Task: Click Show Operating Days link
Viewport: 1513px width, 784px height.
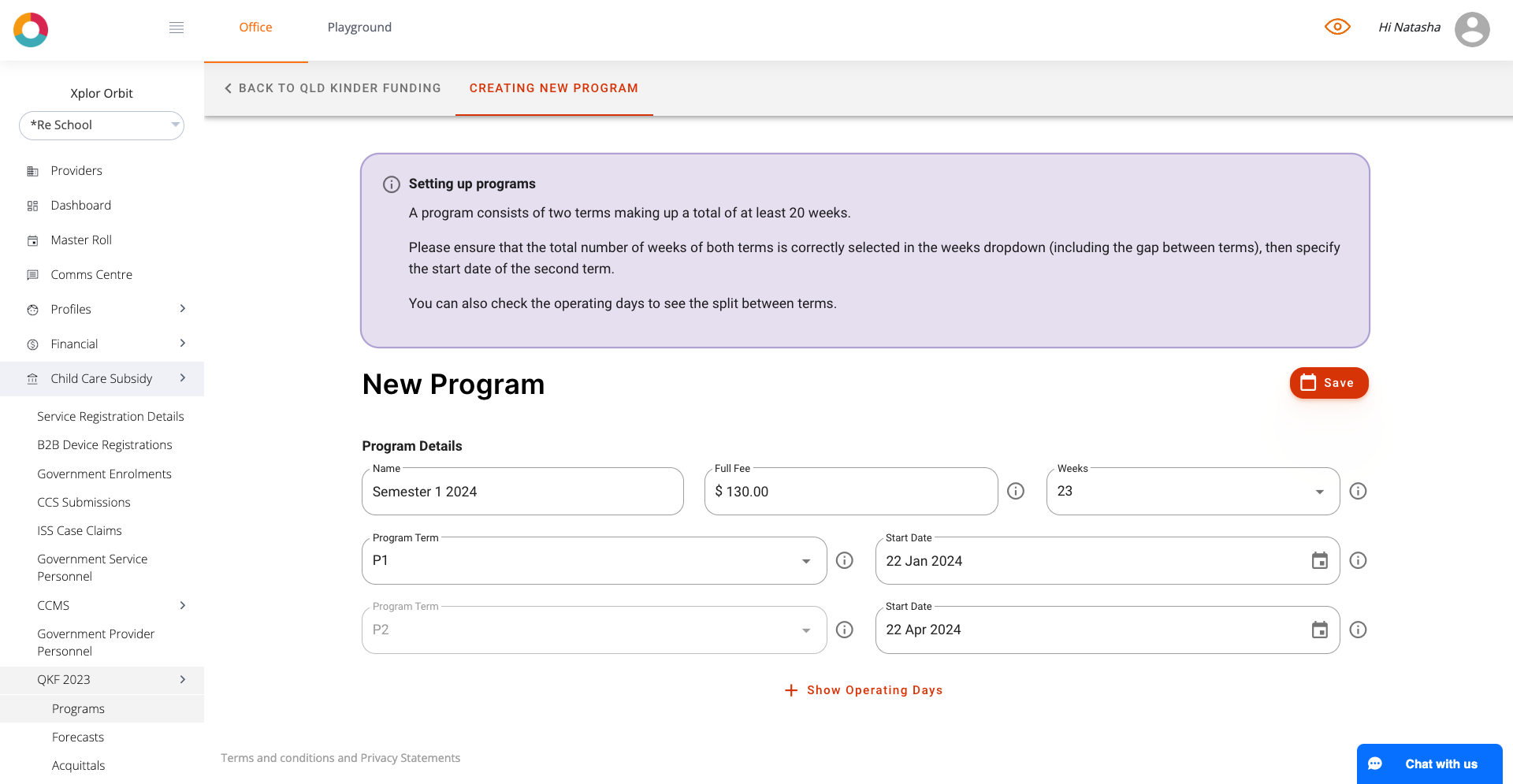Action: [864, 690]
